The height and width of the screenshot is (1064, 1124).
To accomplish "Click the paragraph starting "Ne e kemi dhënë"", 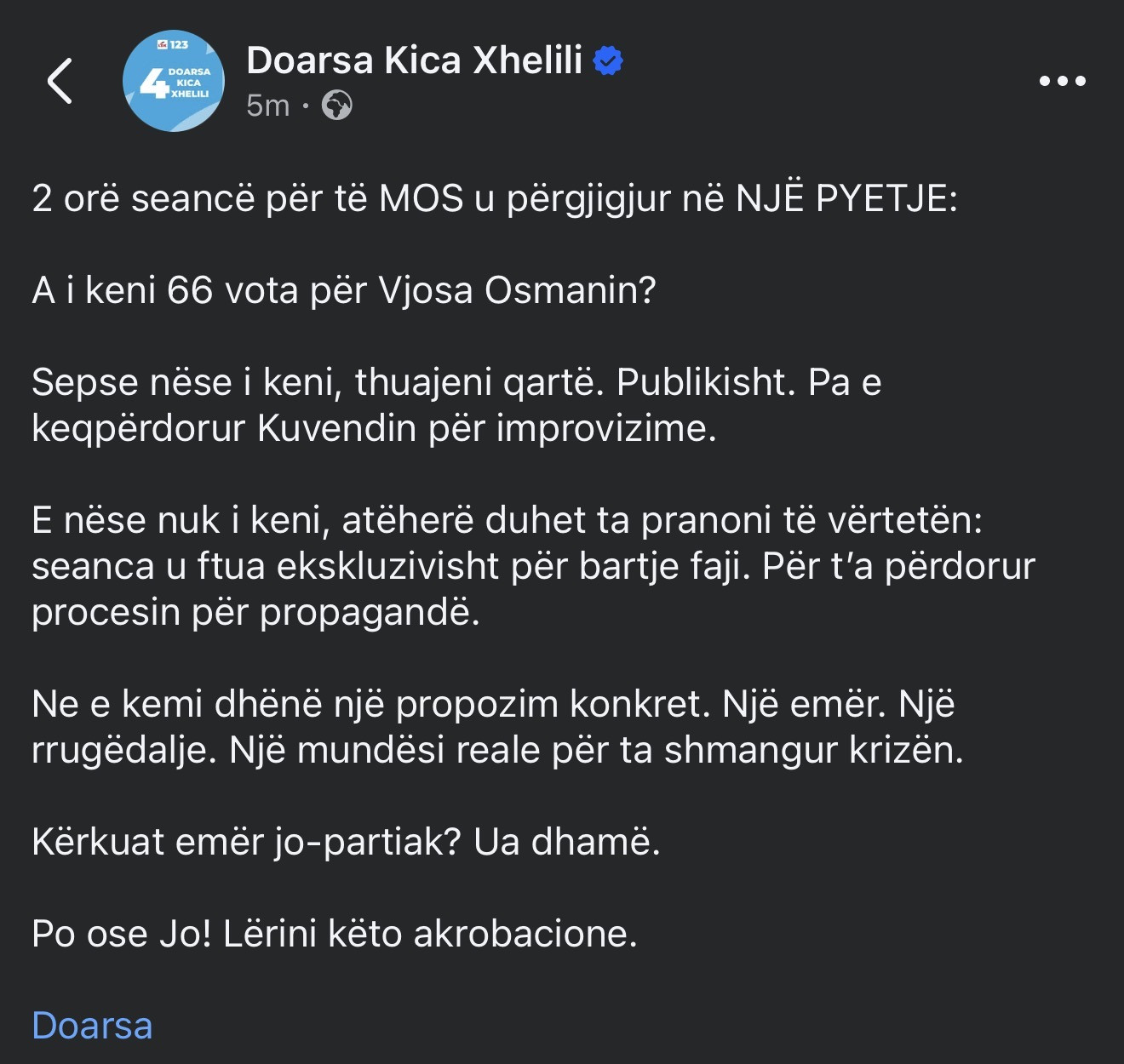I will pos(496,727).
